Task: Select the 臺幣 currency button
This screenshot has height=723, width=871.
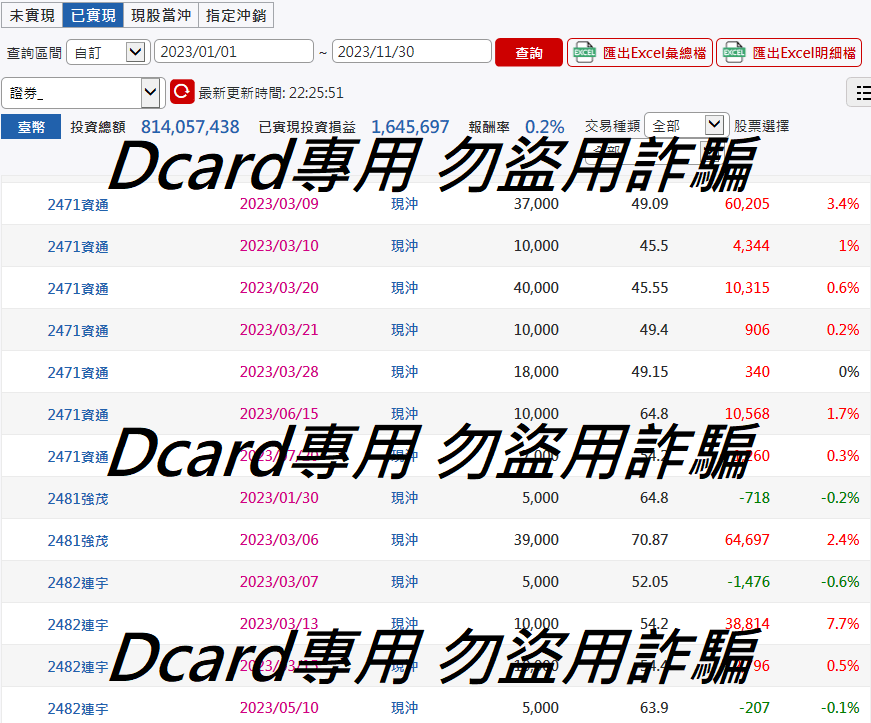Action: tap(31, 127)
